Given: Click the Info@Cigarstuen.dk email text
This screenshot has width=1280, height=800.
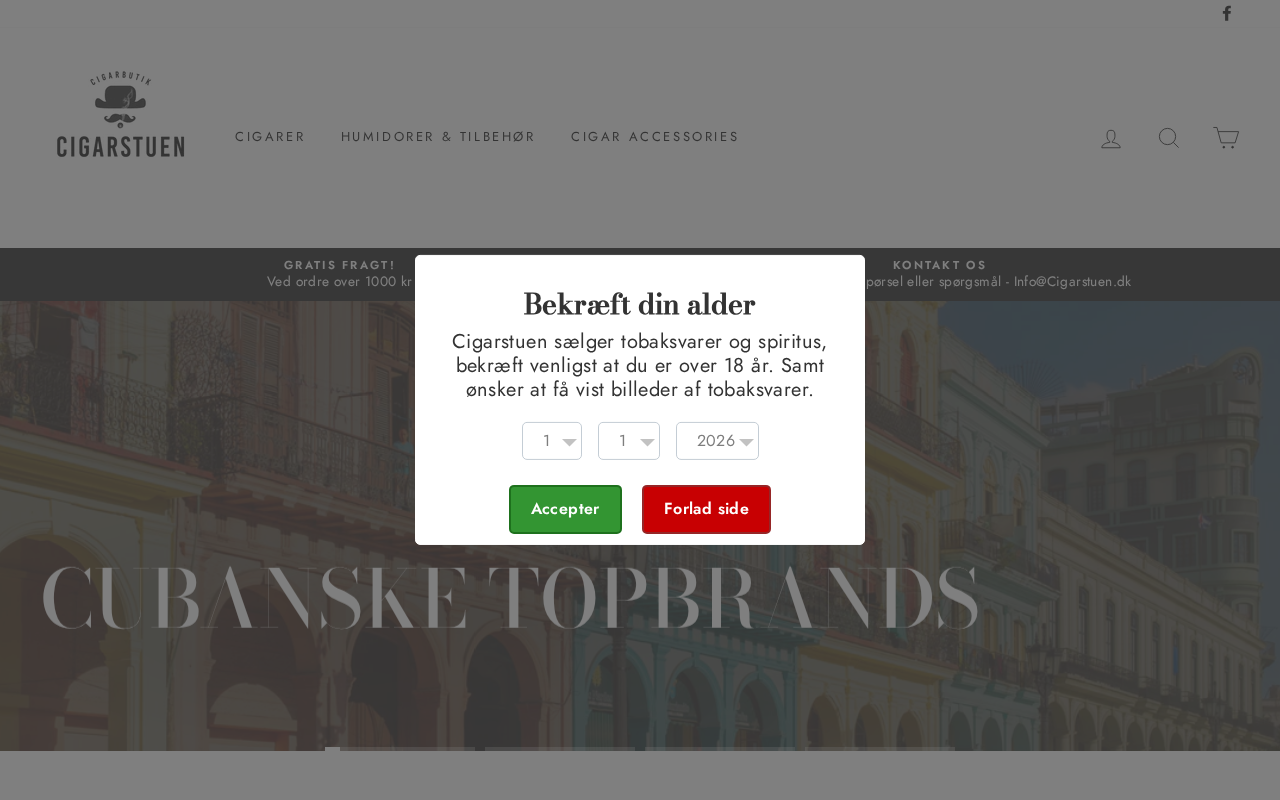Looking at the screenshot, I should 1072,282.
